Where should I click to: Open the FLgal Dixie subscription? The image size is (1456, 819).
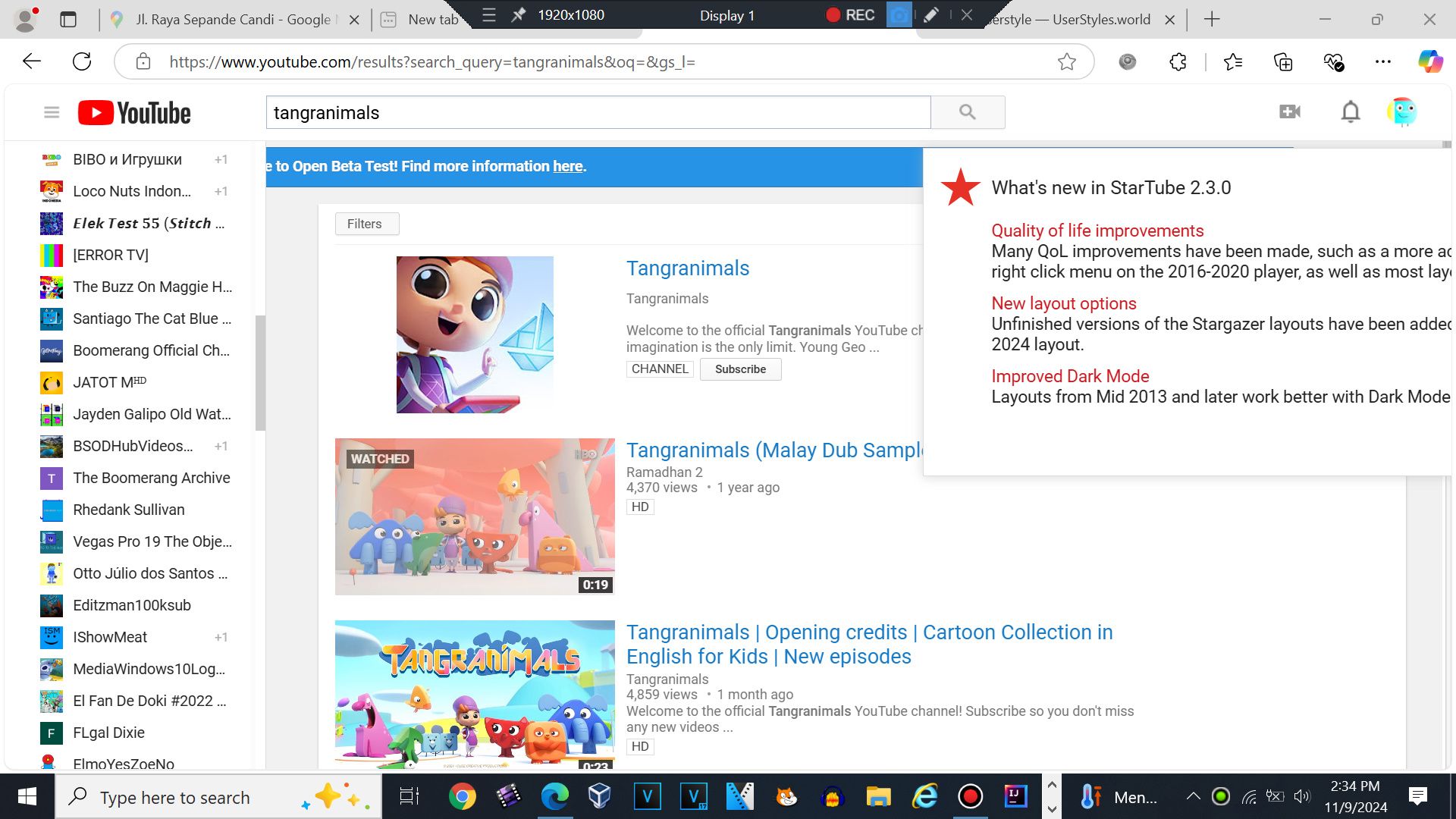[x=135, y=733]
